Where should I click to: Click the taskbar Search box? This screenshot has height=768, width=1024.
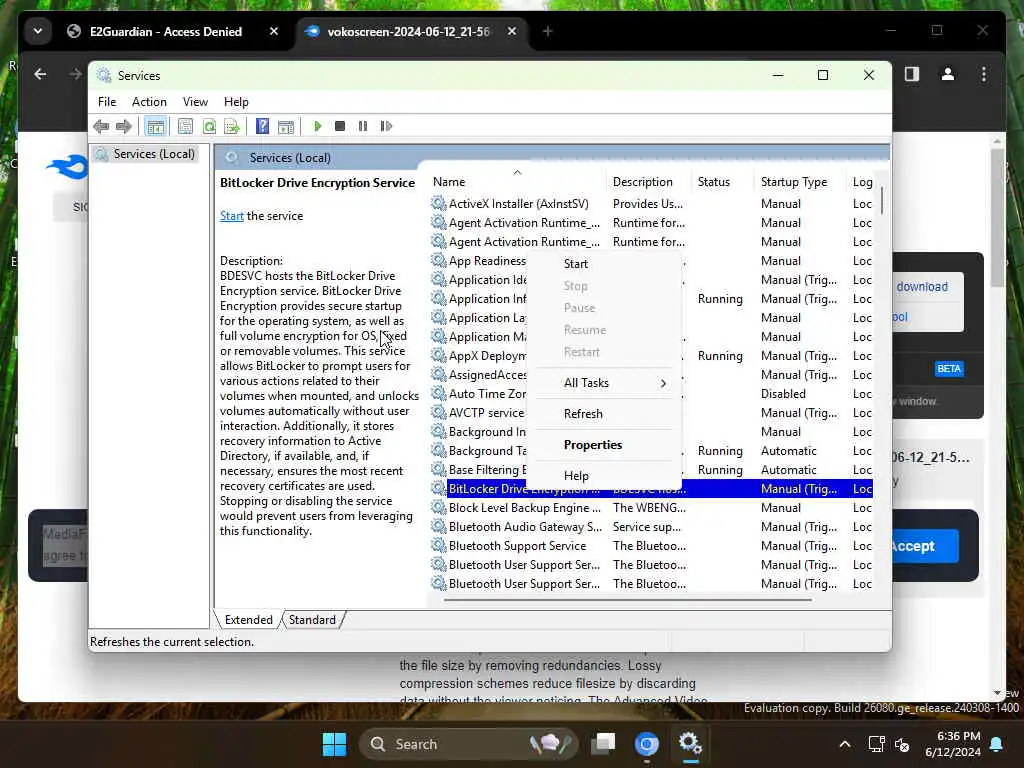click(x=471, y=744)
